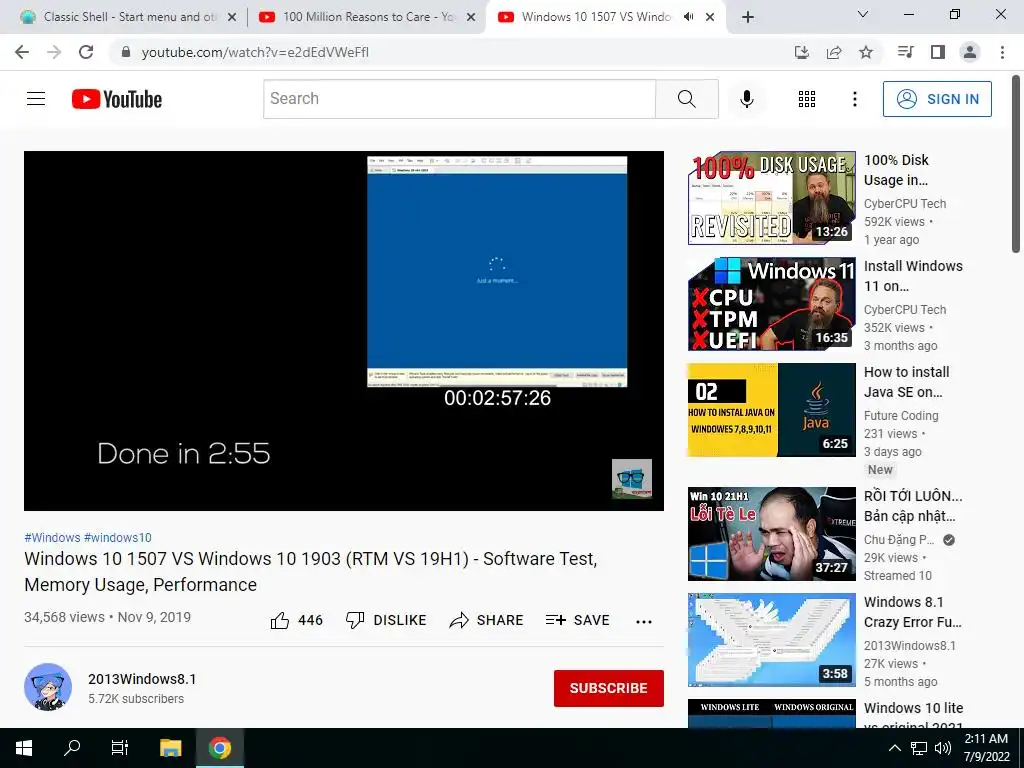This screenshot has height=768, width=1024.
Task: Go to YouTube home via logo
Action: pos(117,99)
